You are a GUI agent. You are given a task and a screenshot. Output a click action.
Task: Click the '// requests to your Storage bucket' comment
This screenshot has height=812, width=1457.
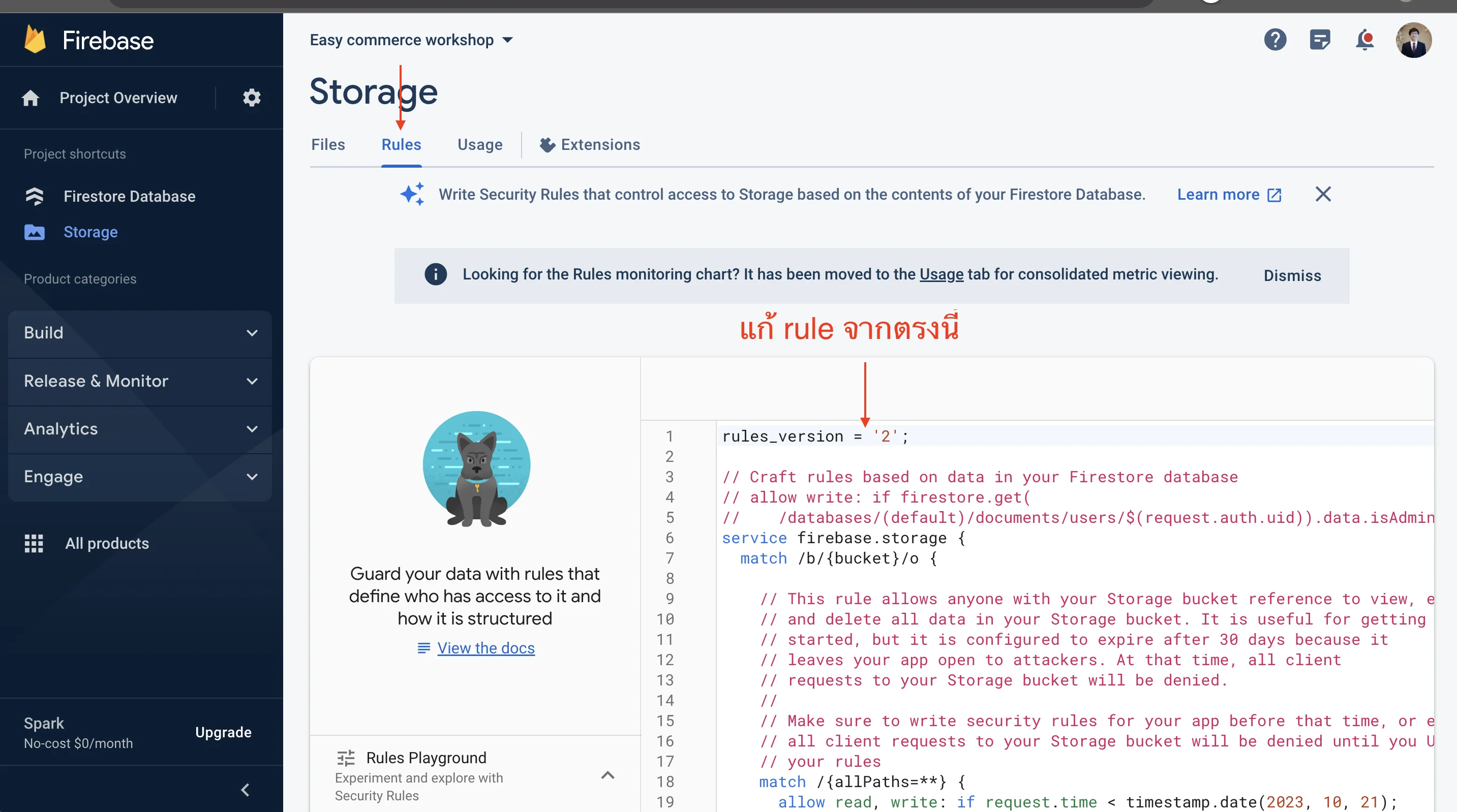pyautogui.click(x=994, y=680)
